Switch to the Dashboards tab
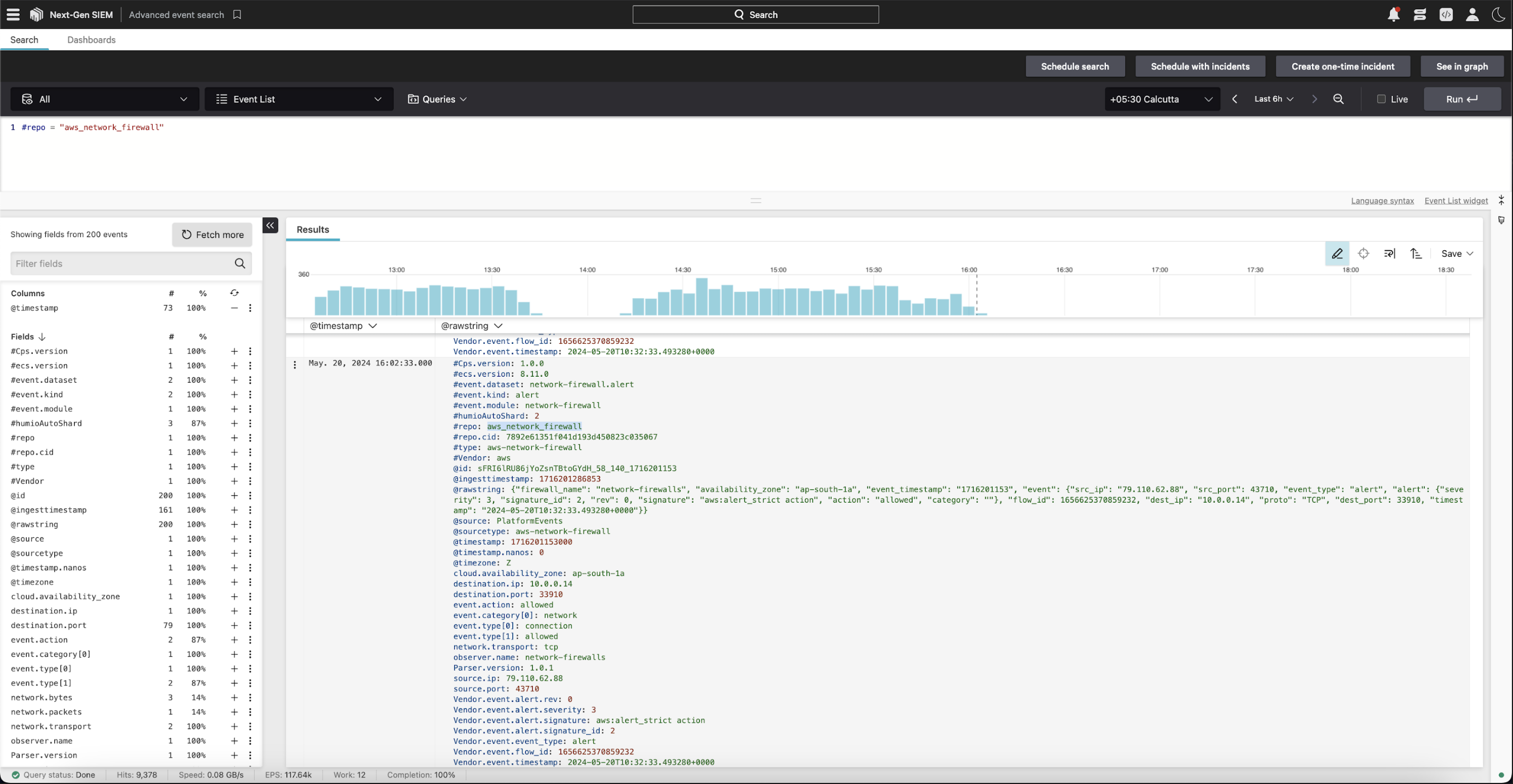Viewport: 1513px width, 784px height. [91, 40]
